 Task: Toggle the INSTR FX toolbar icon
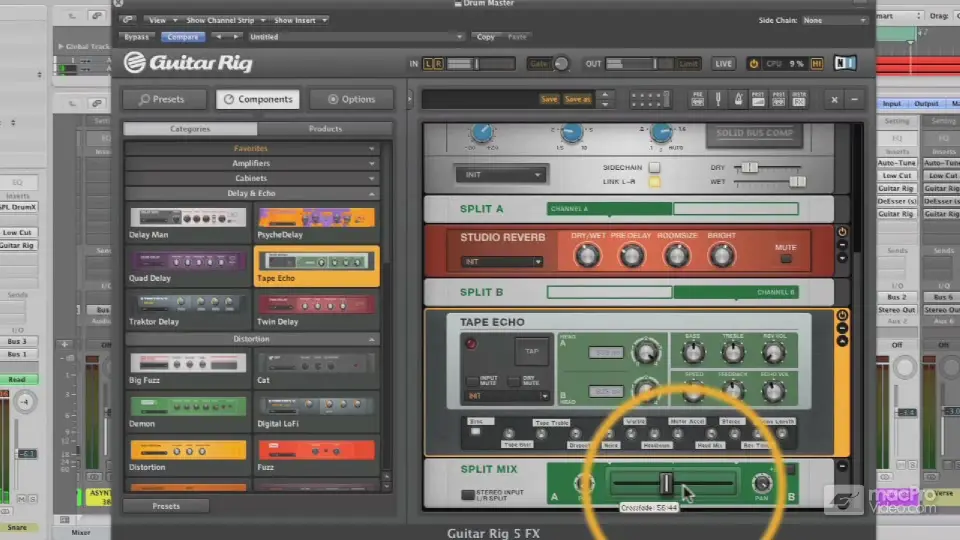tap(799, 99)
